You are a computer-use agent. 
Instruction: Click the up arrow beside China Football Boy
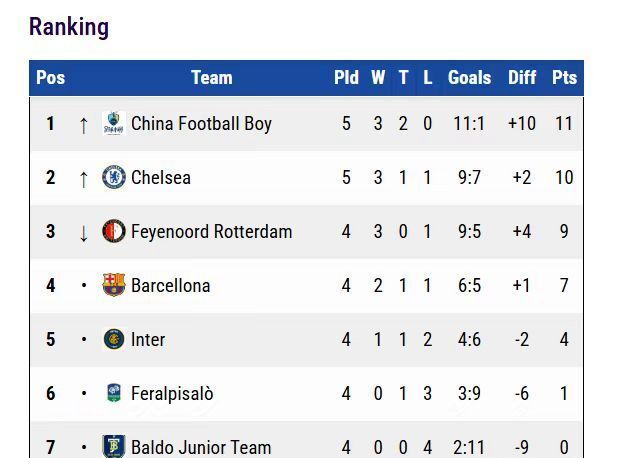click(84, 125)
